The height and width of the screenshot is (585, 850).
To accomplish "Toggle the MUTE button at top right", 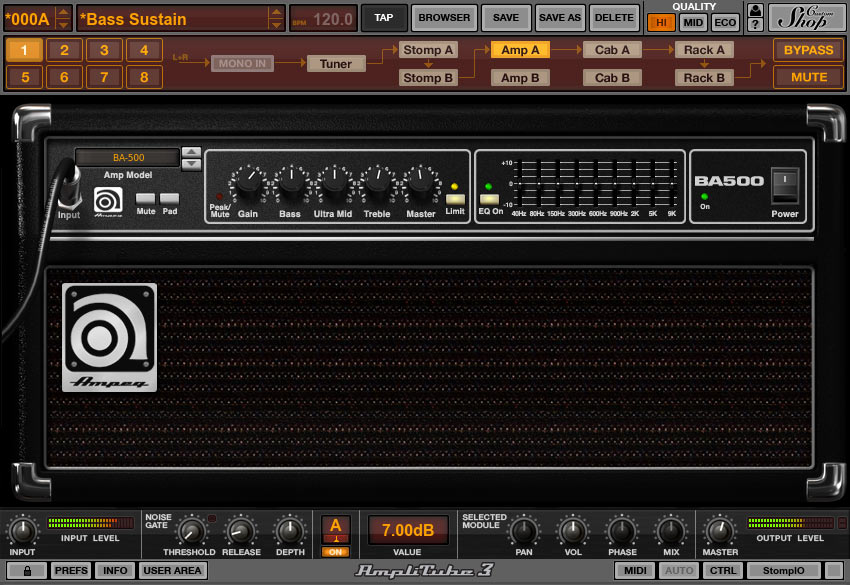I will (x=808, y=77).
